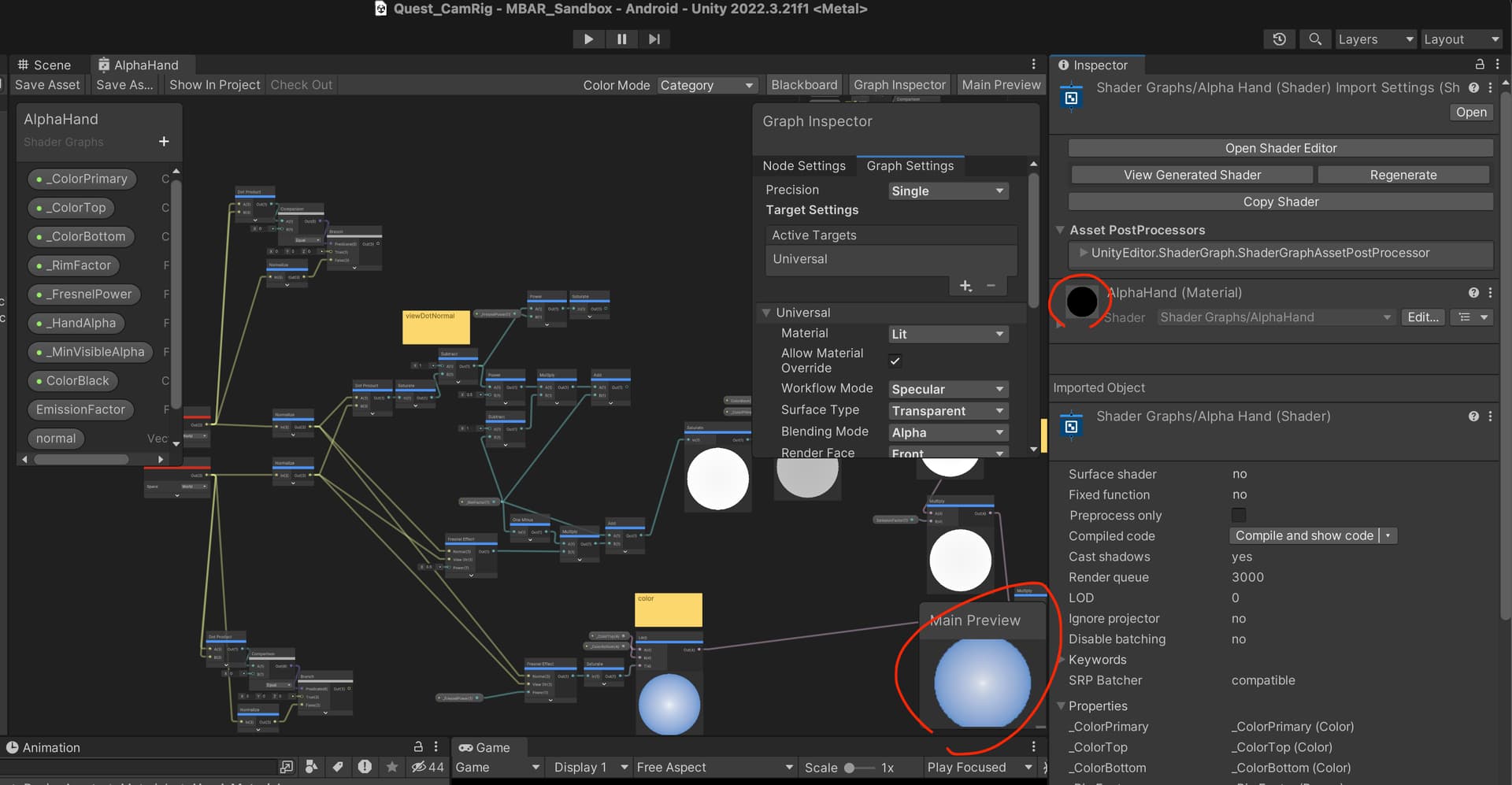Click the Pause button in the toolbar

click(621, 39)
